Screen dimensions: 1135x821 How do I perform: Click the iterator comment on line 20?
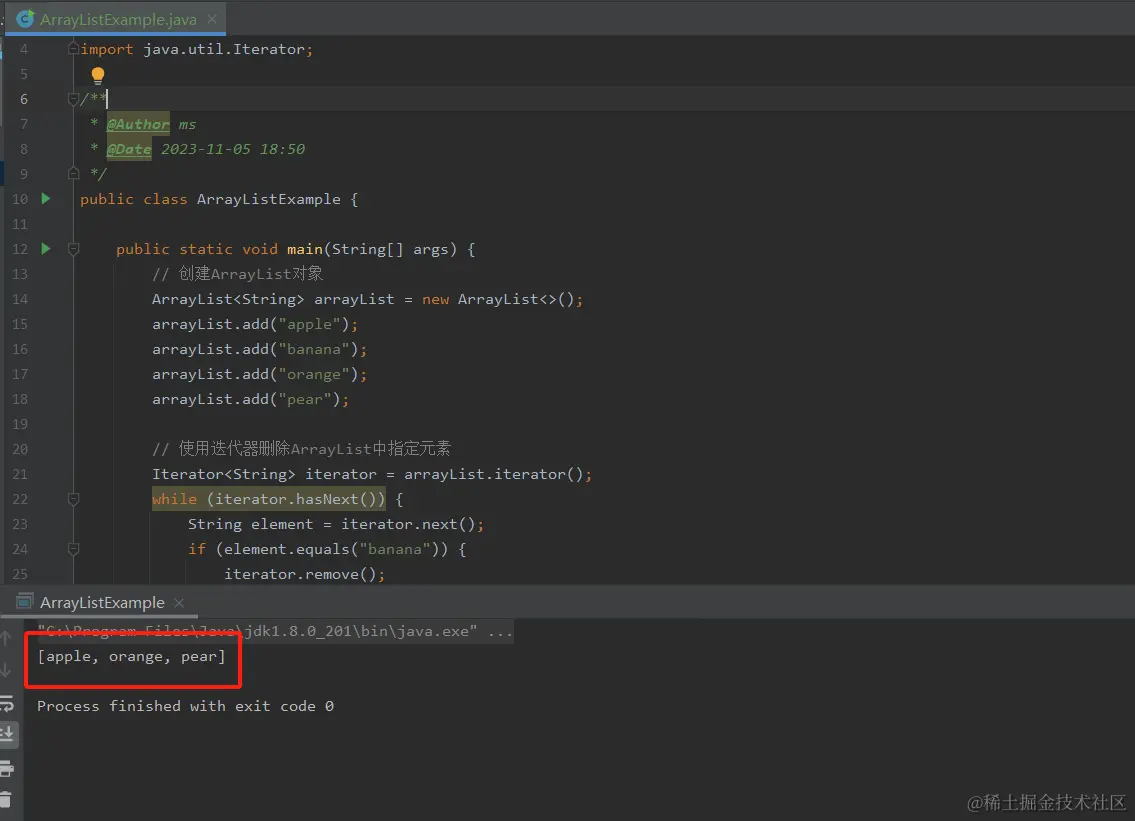[x=301, y=449]
